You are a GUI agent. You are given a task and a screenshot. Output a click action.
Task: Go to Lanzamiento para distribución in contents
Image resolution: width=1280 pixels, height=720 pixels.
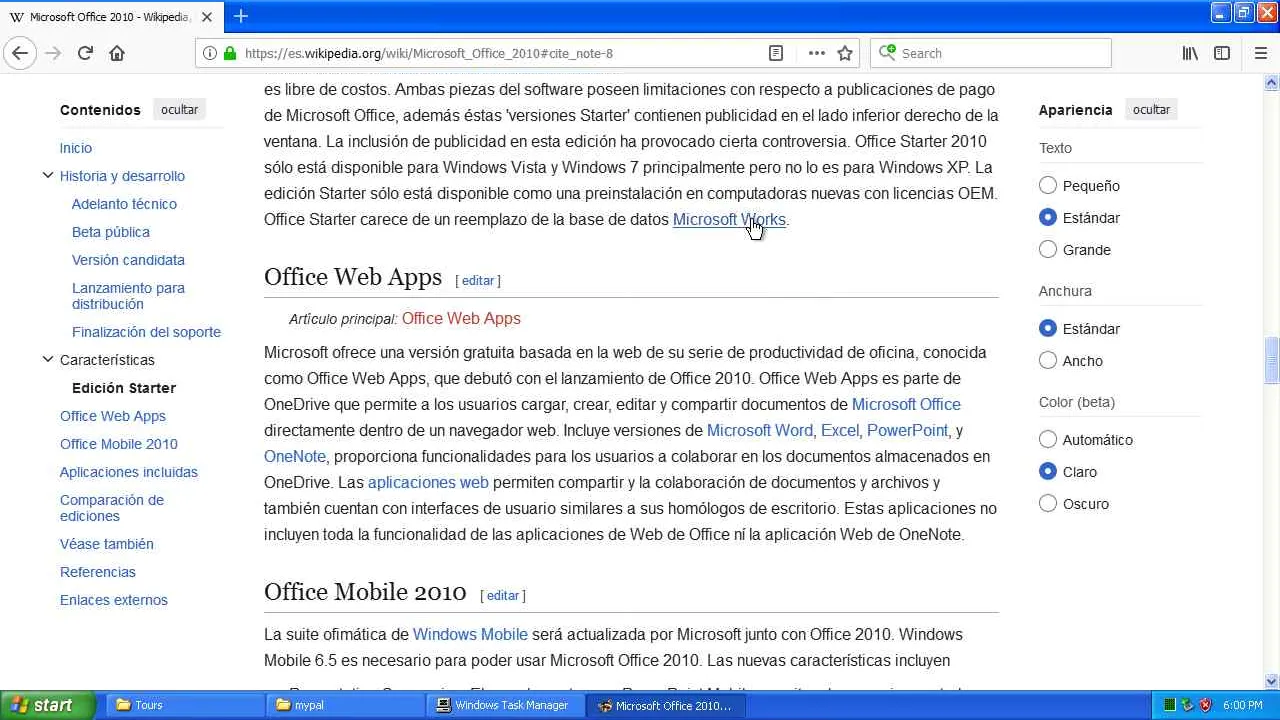click(128, 296)
